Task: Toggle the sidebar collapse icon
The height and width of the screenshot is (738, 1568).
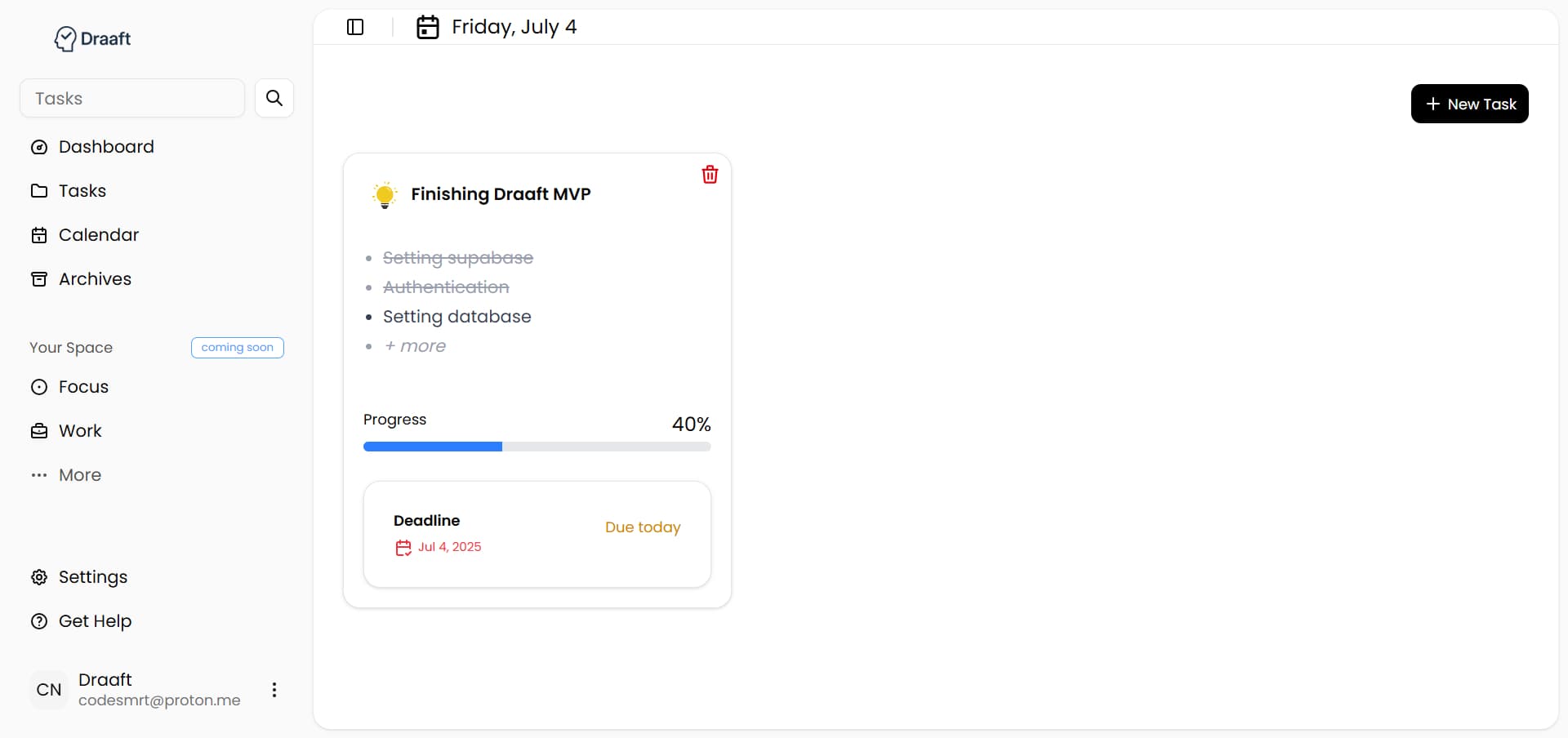Action: pos(354,26)
